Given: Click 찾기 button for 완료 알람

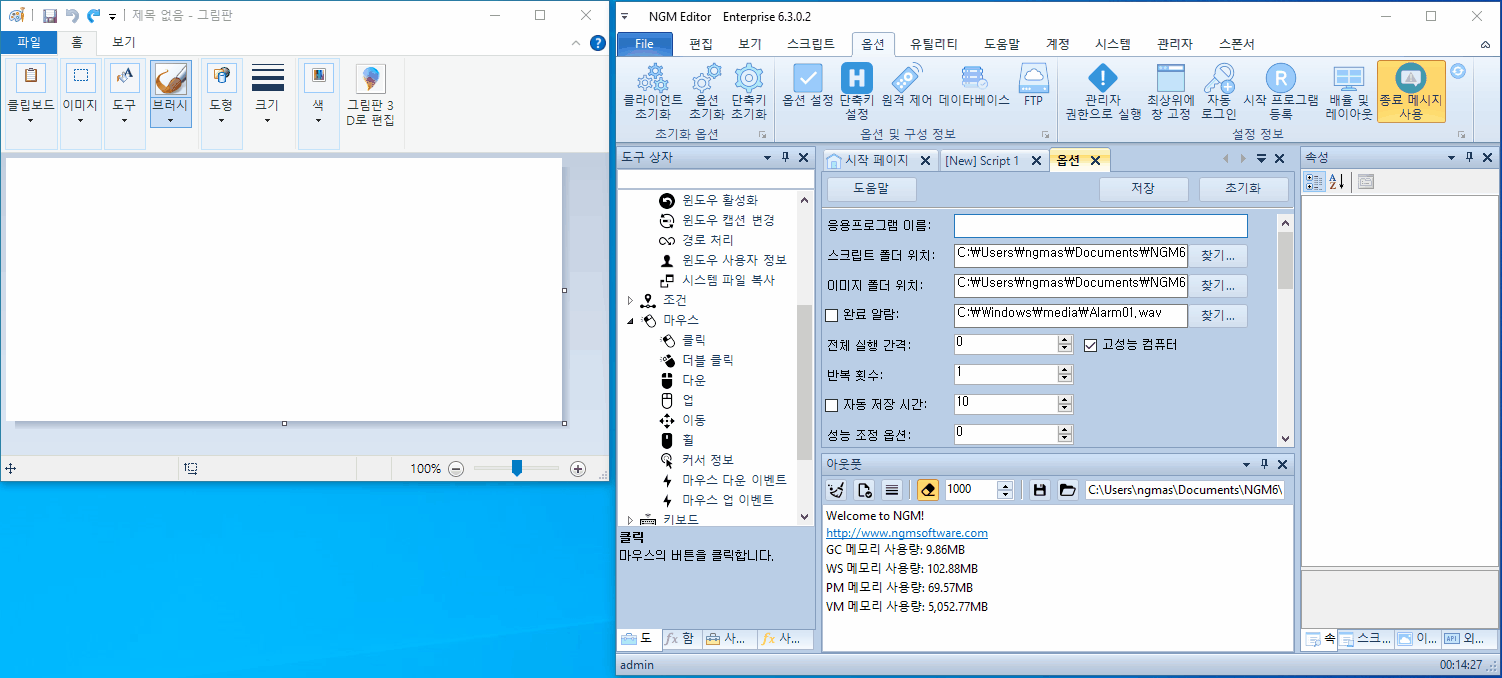Looking at the screenshot, I should point(1218,316).
